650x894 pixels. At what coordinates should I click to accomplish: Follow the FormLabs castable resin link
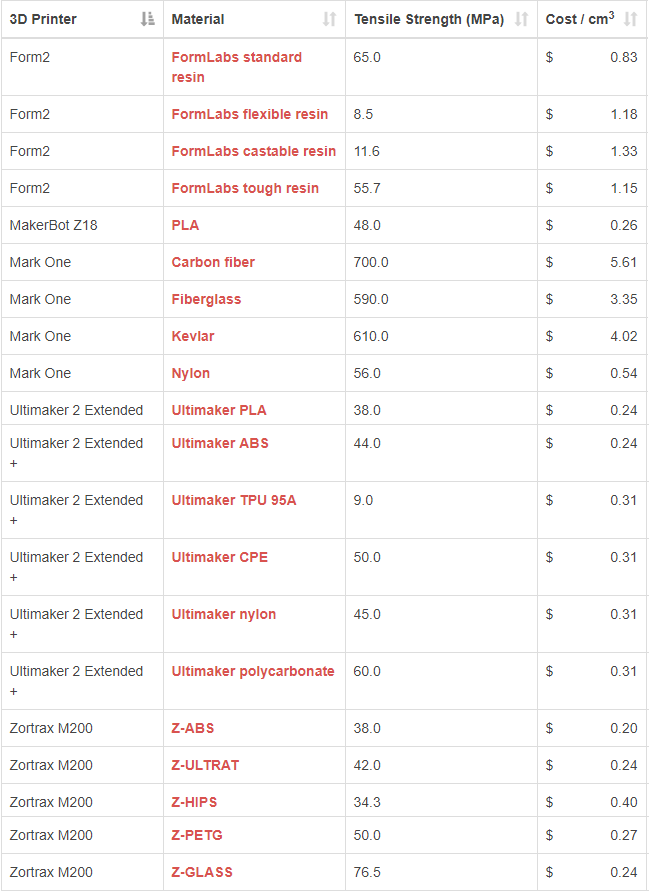coord(254,151)
